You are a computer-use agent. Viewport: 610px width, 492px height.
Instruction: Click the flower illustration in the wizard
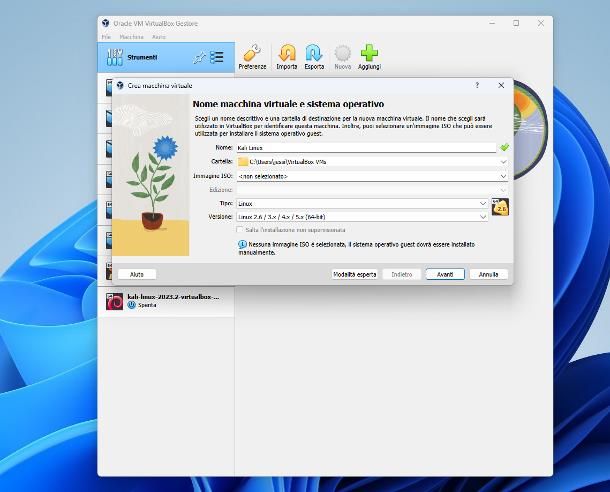151,175
